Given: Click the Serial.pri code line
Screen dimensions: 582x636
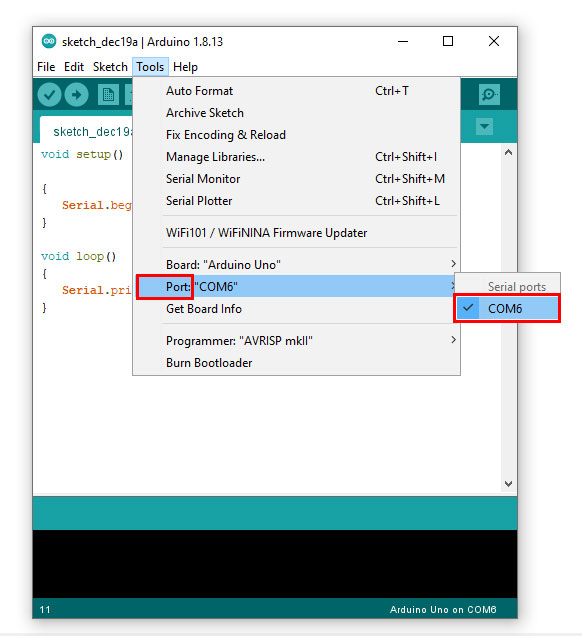Looking at the screenshot, I should click(x=97, y=290).
